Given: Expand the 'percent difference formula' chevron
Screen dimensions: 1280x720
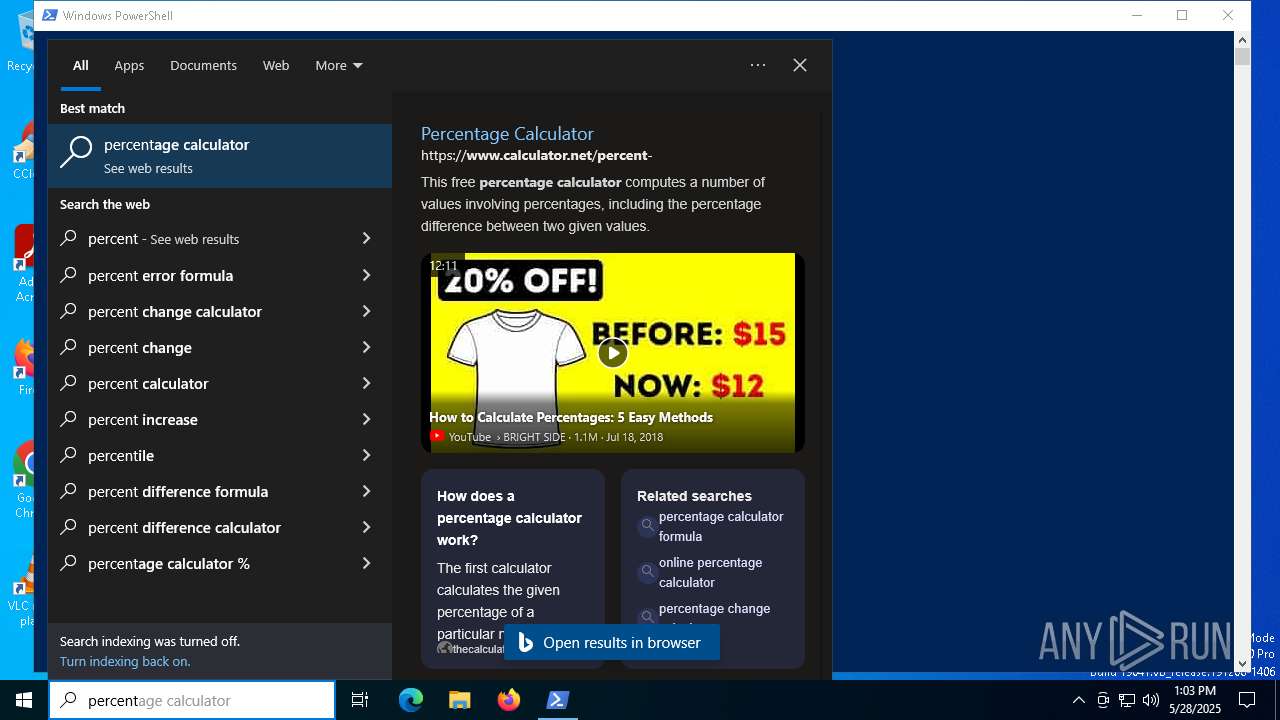Looking at the screenshot, I should (x=366, y=491).
